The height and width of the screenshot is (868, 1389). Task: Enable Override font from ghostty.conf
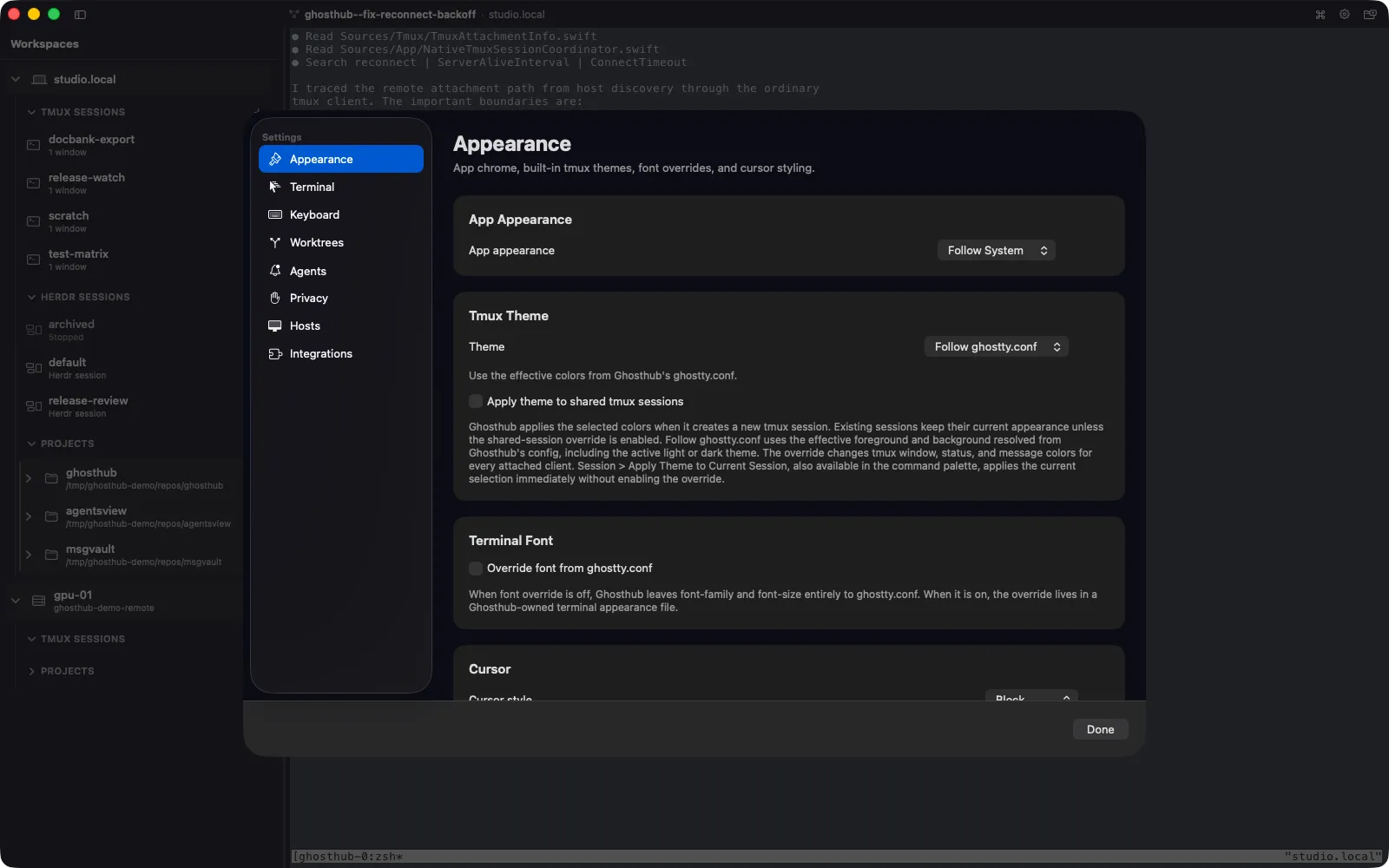tap(476, 568)
